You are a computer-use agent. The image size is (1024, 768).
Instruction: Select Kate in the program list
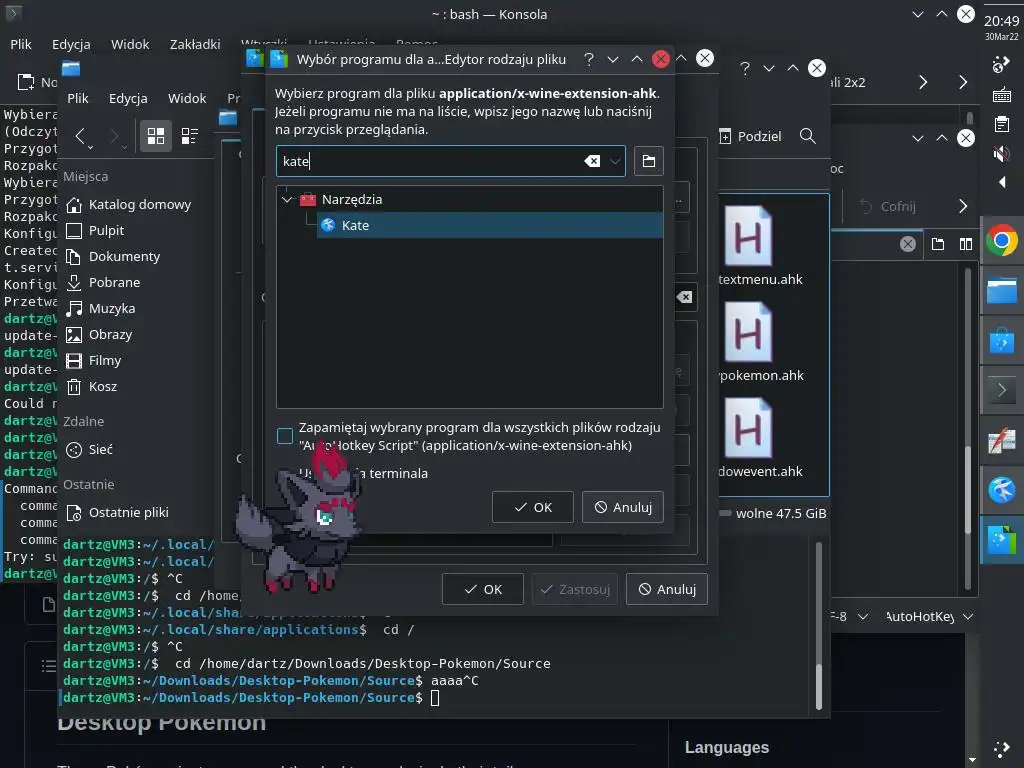point(490,225)
